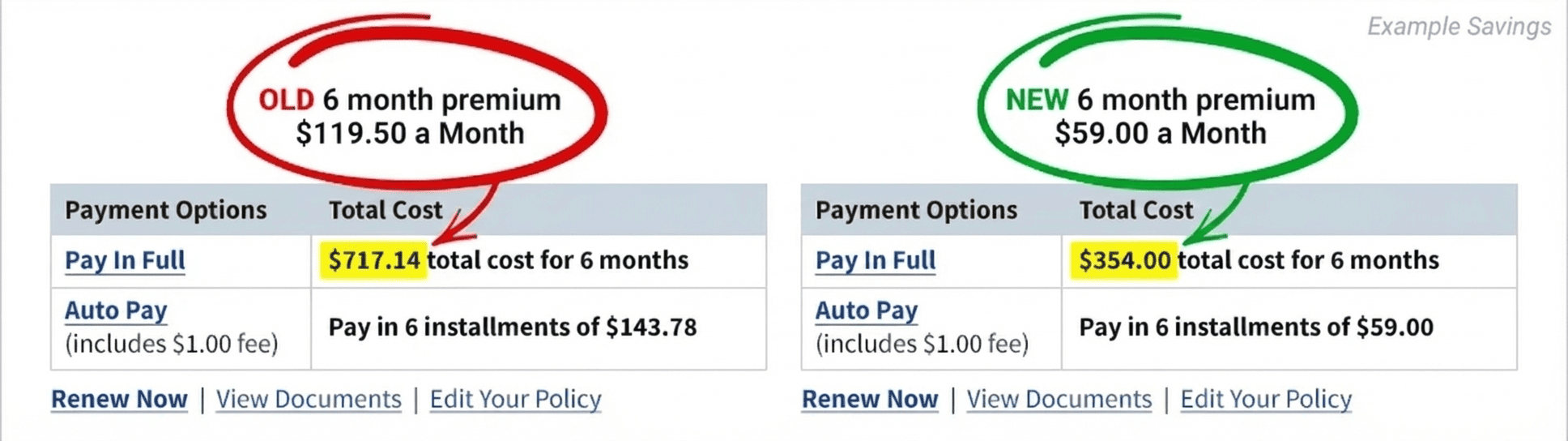This screenshot has width=1568, height=441.
Task: Select Edit Your Policy under new premium table
Action: point(1265,399)
